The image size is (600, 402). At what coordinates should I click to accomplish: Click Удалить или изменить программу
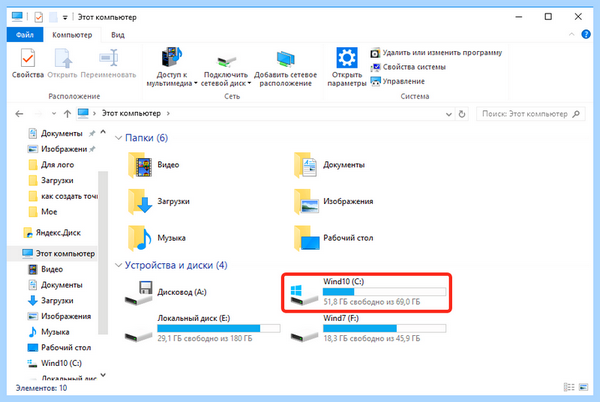(436, 53)
